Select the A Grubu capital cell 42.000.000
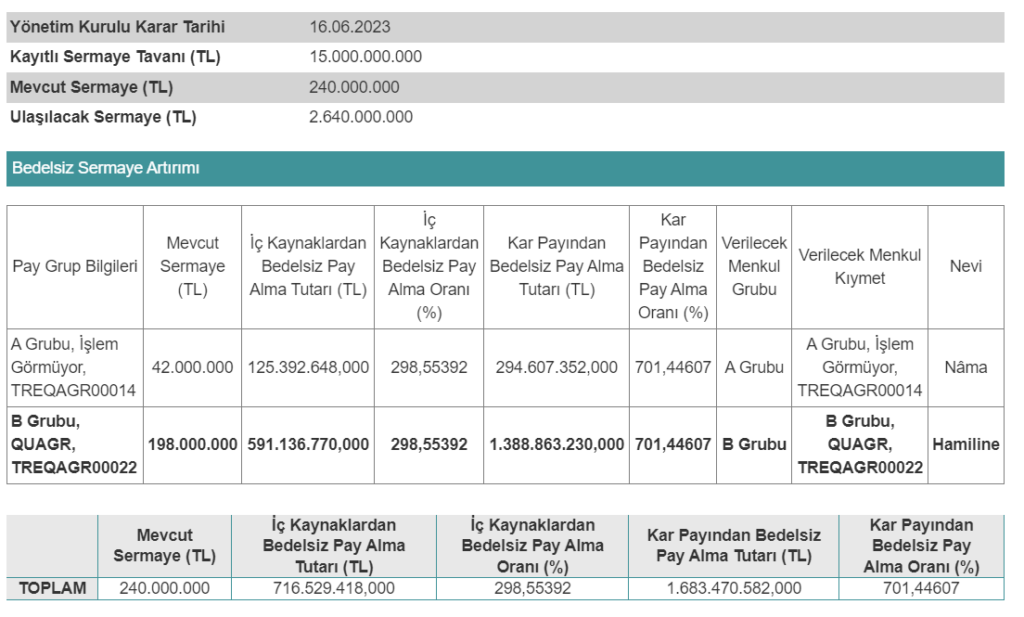1024x617 pixels. [192, 367]
